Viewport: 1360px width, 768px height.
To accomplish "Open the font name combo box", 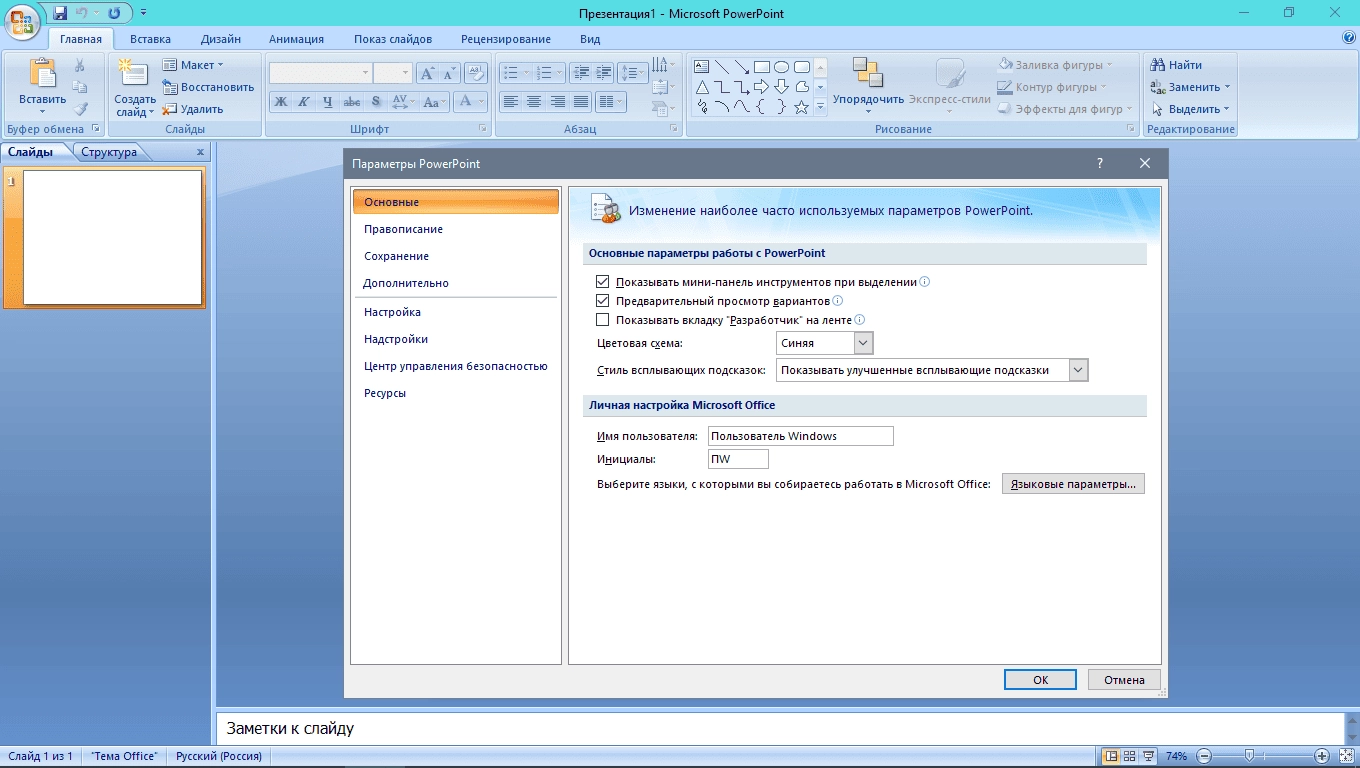I will click(x=320, y=73).
